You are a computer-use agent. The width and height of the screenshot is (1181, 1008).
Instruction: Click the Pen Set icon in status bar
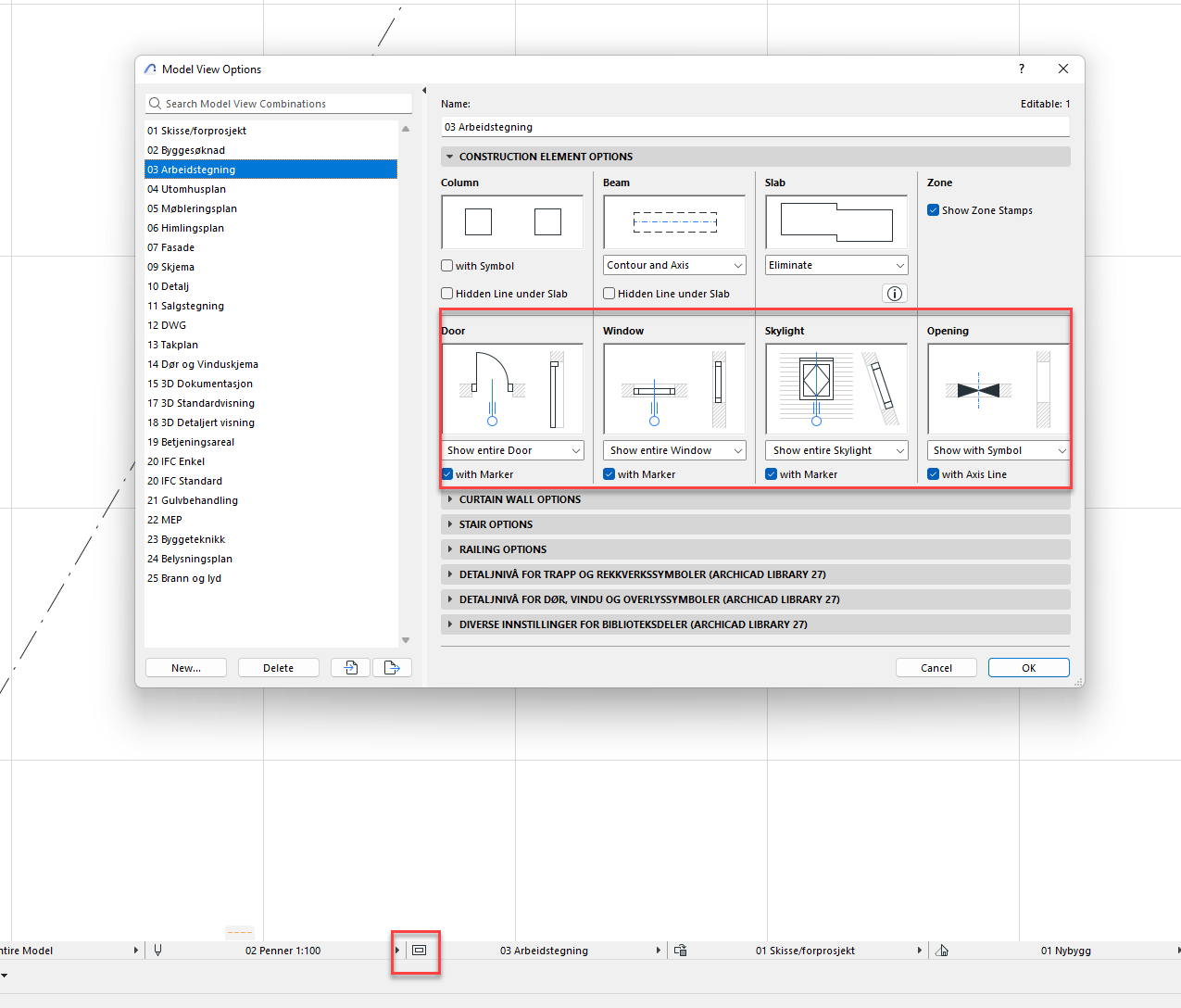click(x=157, y=951)
